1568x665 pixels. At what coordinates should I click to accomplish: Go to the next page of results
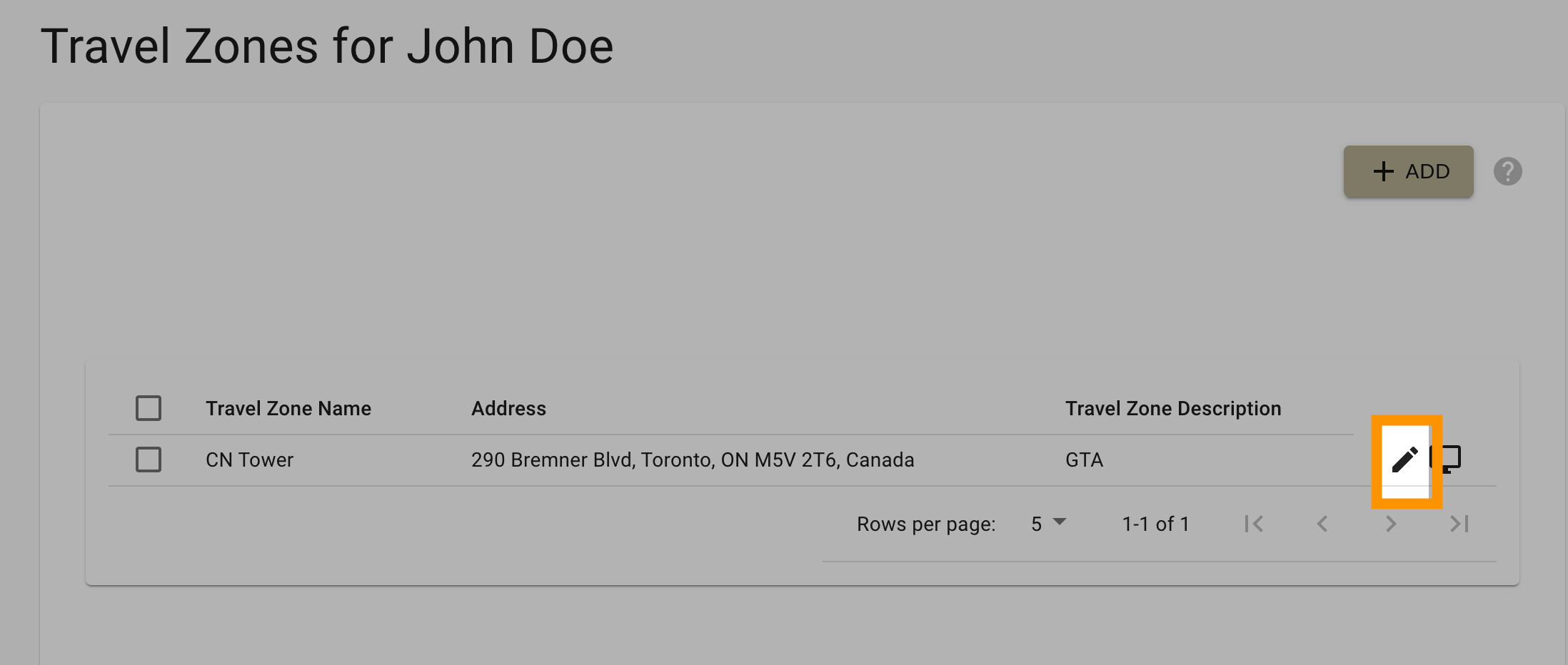[1391, 524]
